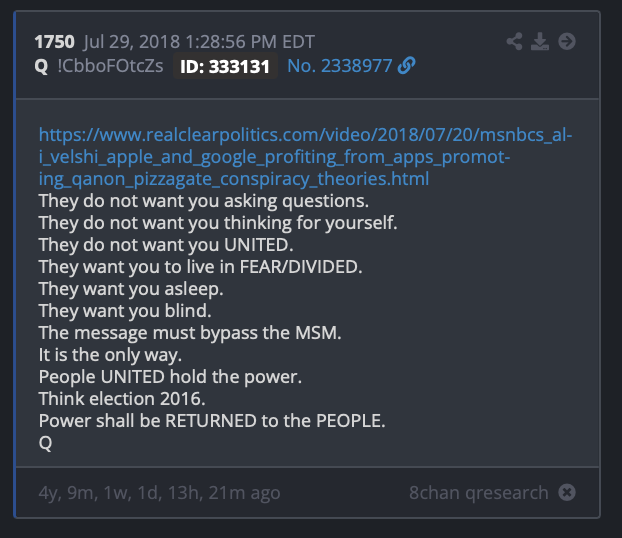Screen dimensions: 622x538
Task: Click the 8chan qresearch source label
Action: [479, 493]
